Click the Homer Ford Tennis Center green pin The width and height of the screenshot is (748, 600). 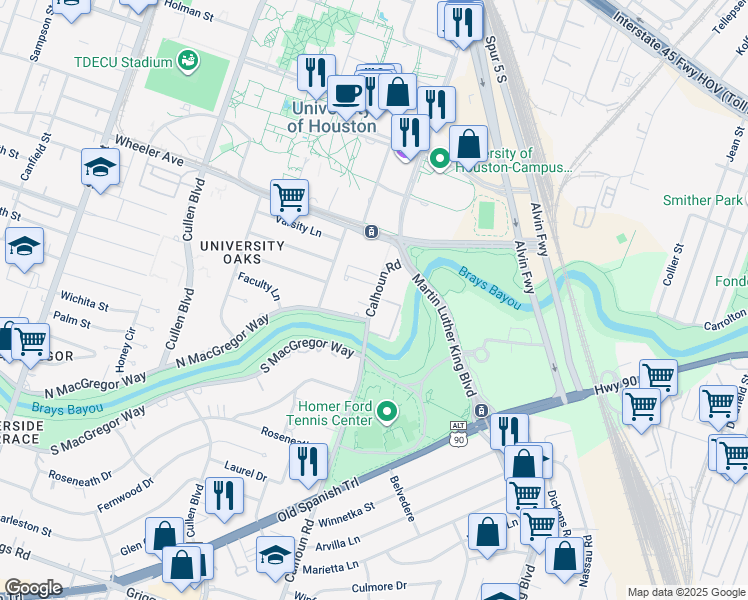[x=387, y=413]
